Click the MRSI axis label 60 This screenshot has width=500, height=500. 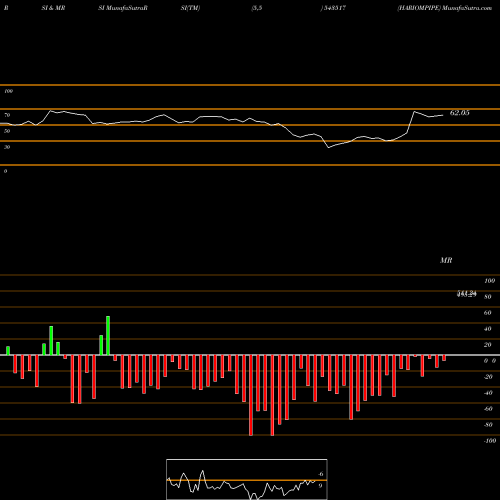487,313
